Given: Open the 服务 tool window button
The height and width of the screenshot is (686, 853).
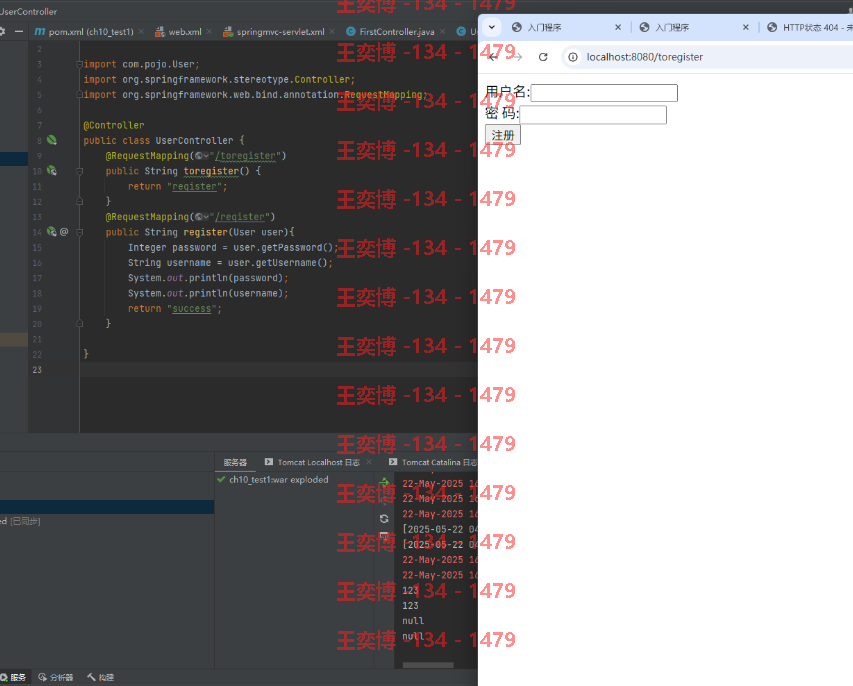Looking at the screenshot, I should (13, 677).
